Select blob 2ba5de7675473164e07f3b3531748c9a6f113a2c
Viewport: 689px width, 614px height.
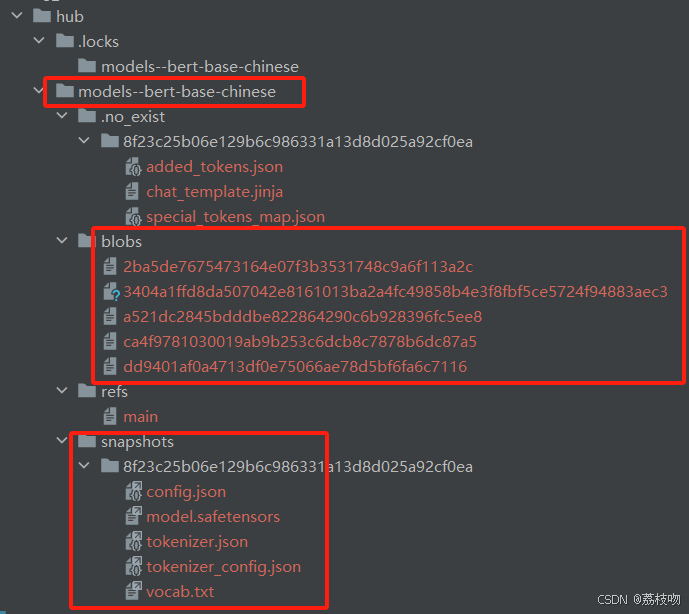pos(298,266)
